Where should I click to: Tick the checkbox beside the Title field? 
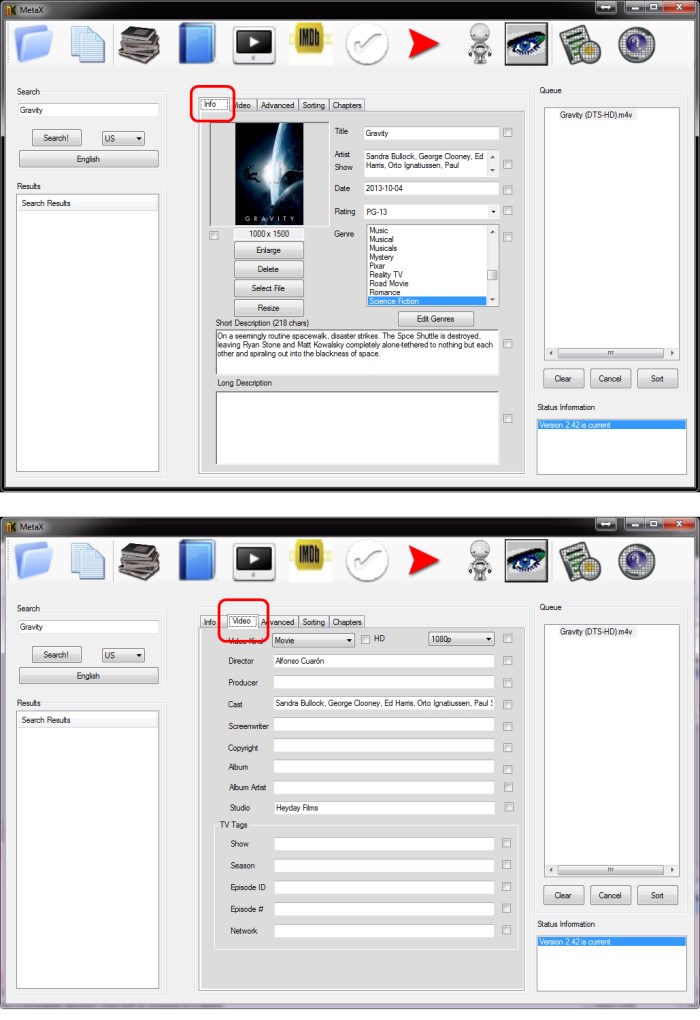tap(507, 133)
